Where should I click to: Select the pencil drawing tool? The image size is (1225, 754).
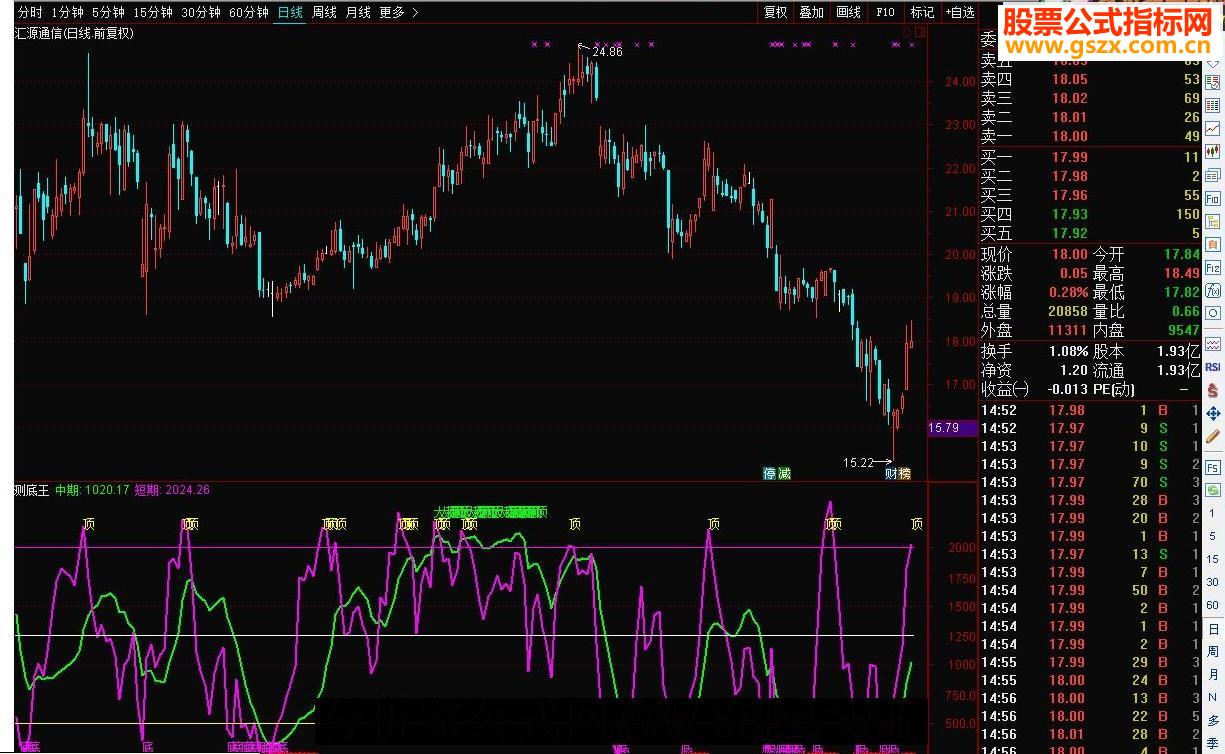[x=1213, y=436]
